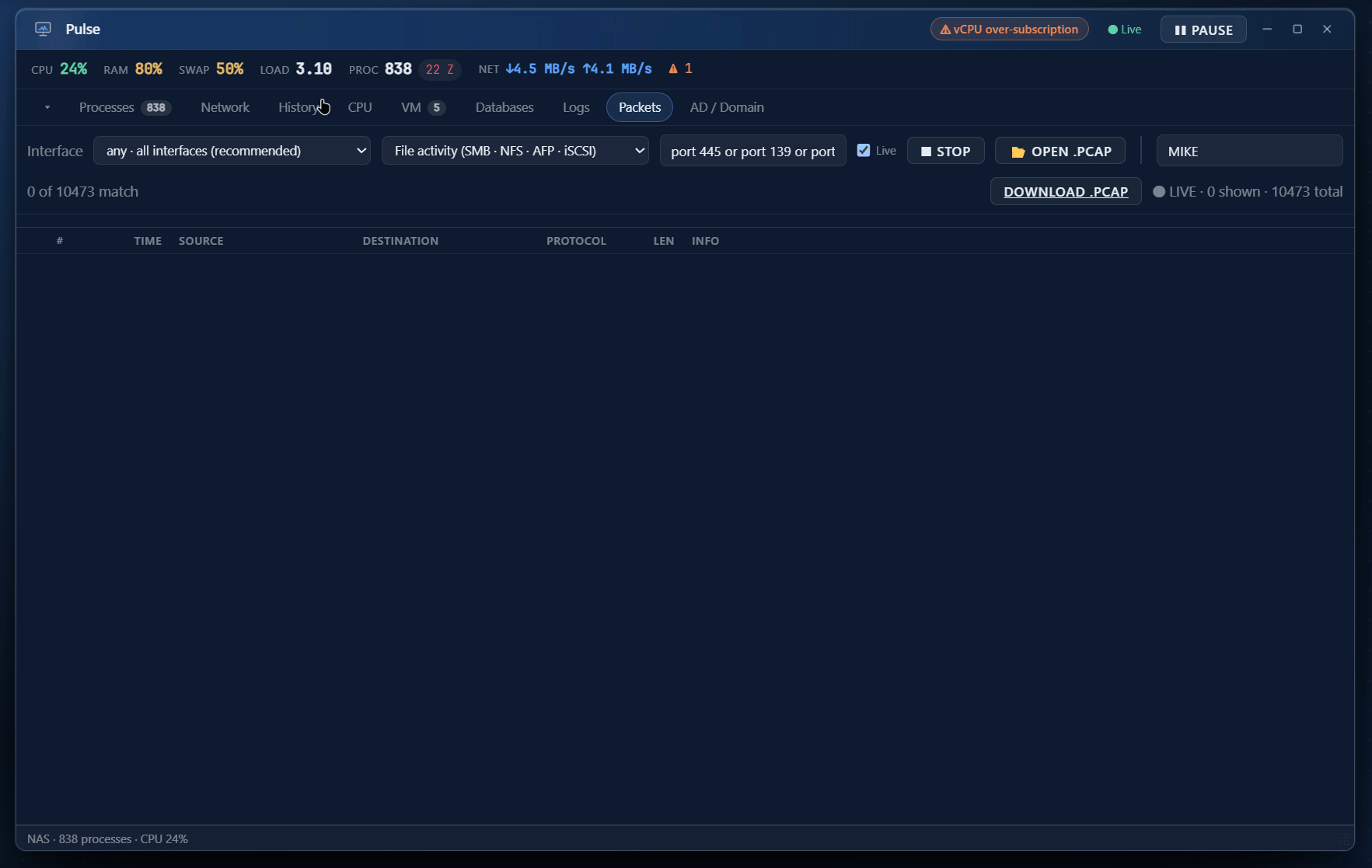Sort by the INFO column header
1372x868 pixels.
point(705,241)
